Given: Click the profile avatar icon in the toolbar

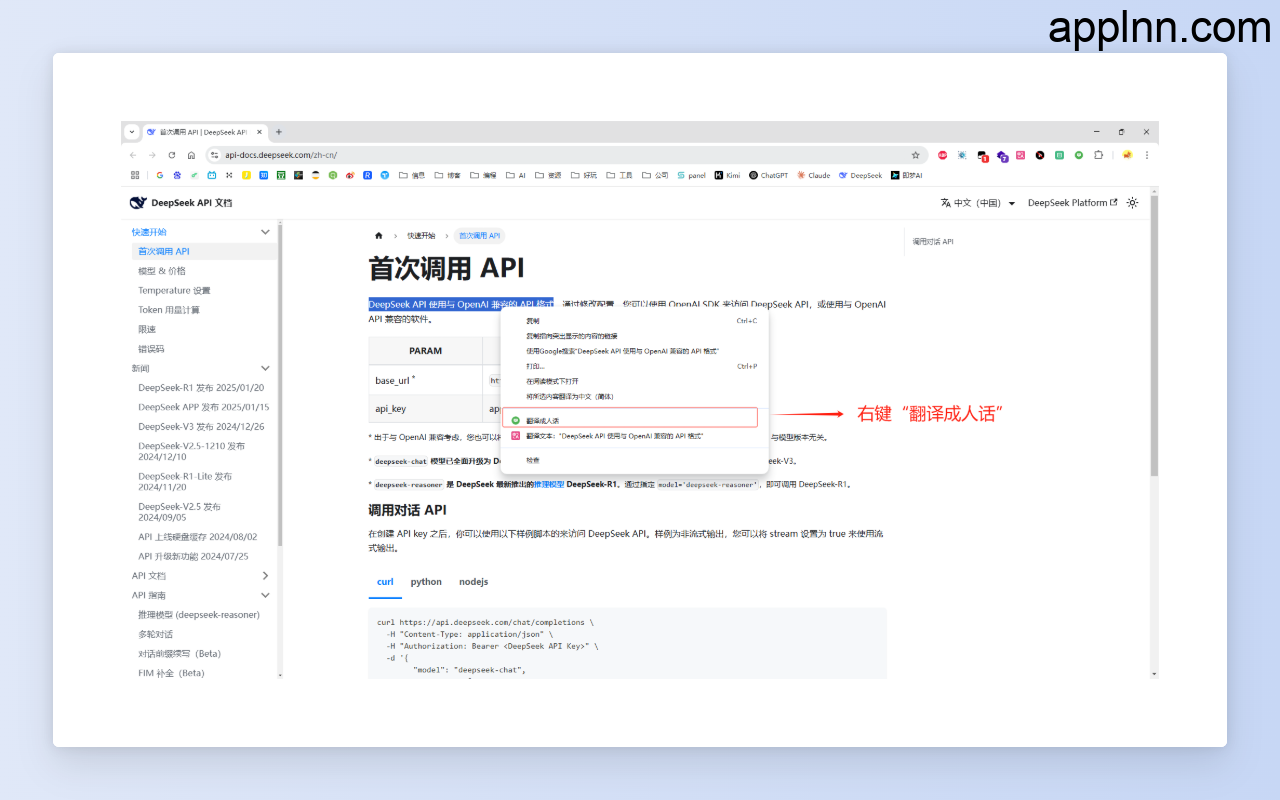Looking at the screenshot, I should click(1128, 155).
